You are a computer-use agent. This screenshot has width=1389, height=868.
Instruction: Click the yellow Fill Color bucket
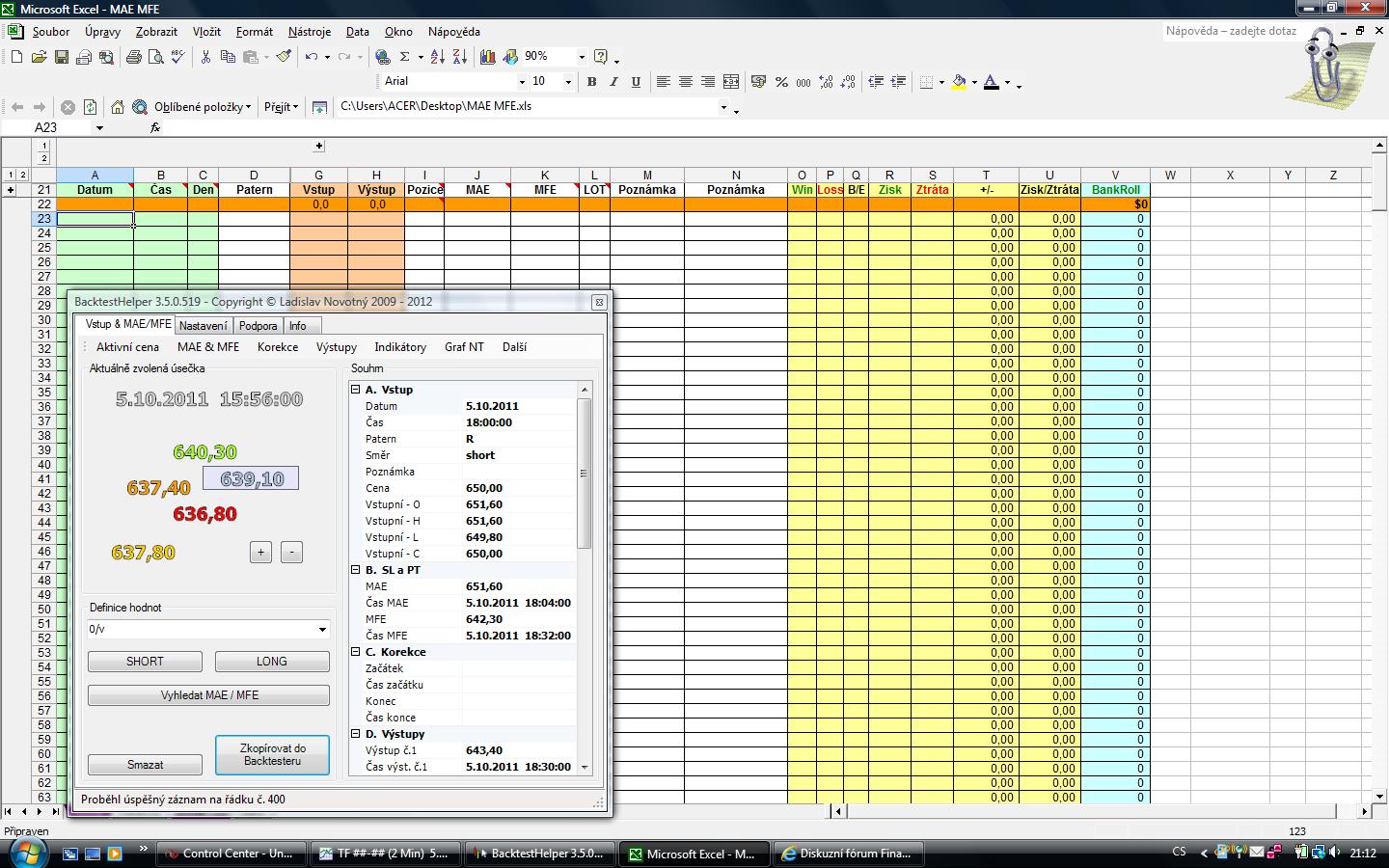pyautogui.click(x=958, y=82)
